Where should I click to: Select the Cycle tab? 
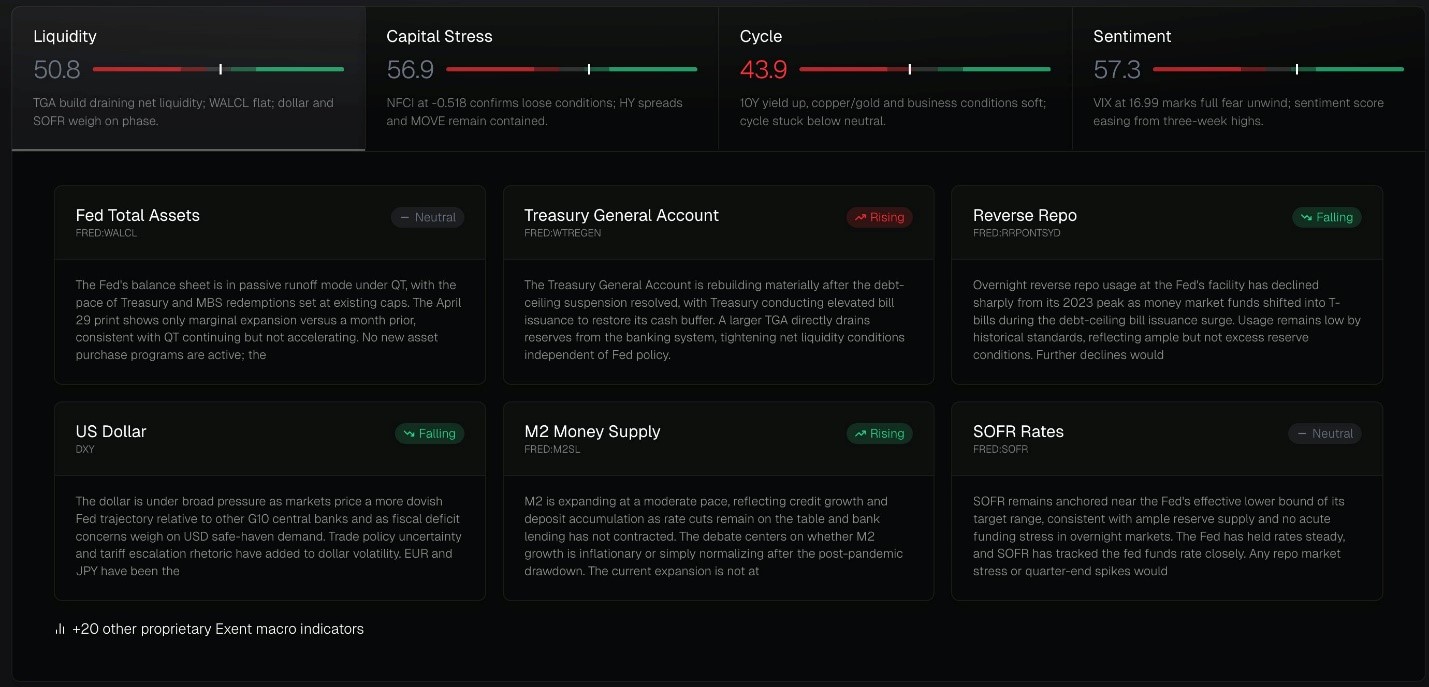(895, 79)
